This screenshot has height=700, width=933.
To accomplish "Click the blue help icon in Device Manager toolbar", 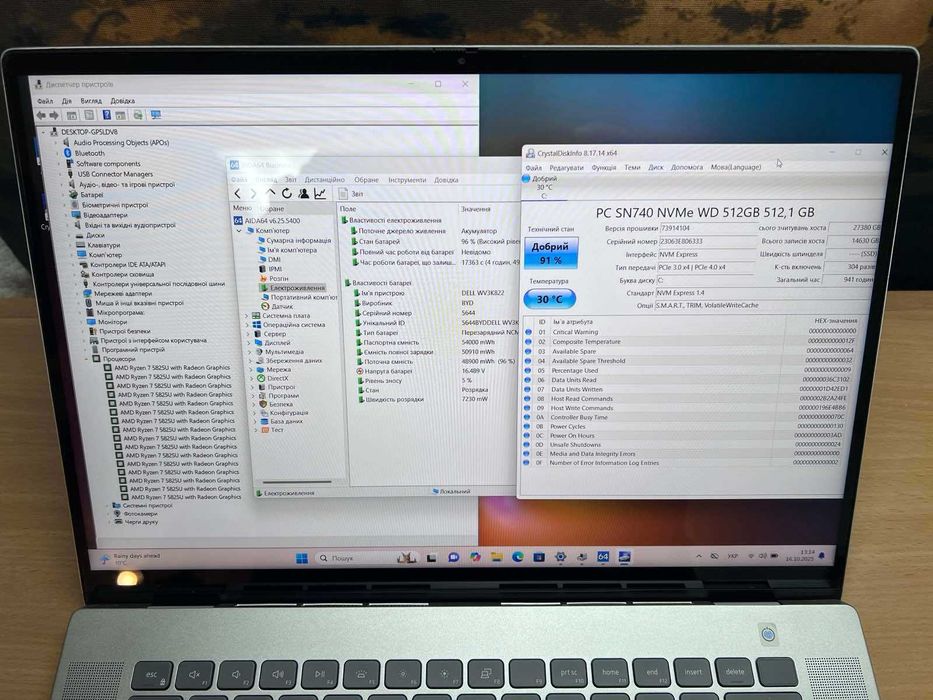I will click(107, 115).
